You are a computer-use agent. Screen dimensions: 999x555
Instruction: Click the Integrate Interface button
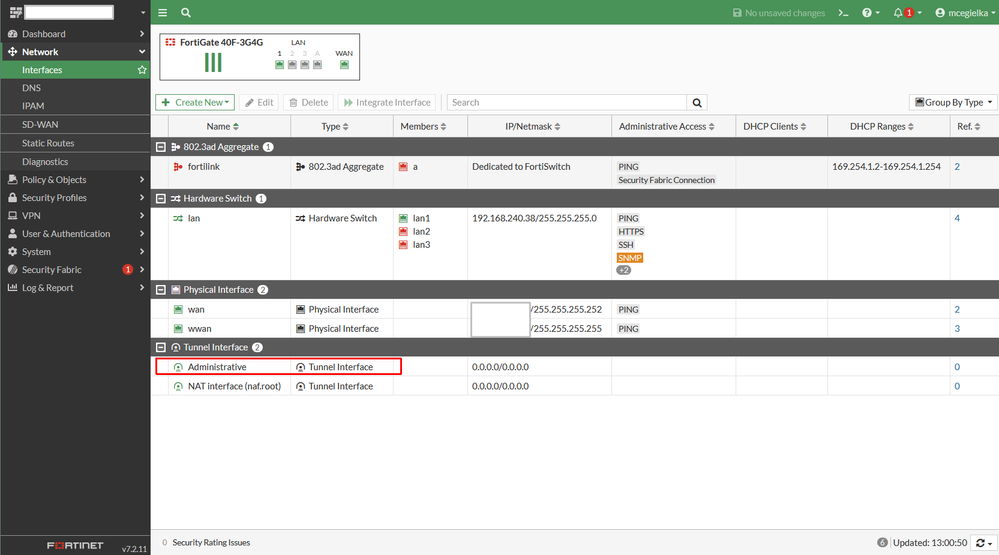pyautogui.click(x=387, y=102)
